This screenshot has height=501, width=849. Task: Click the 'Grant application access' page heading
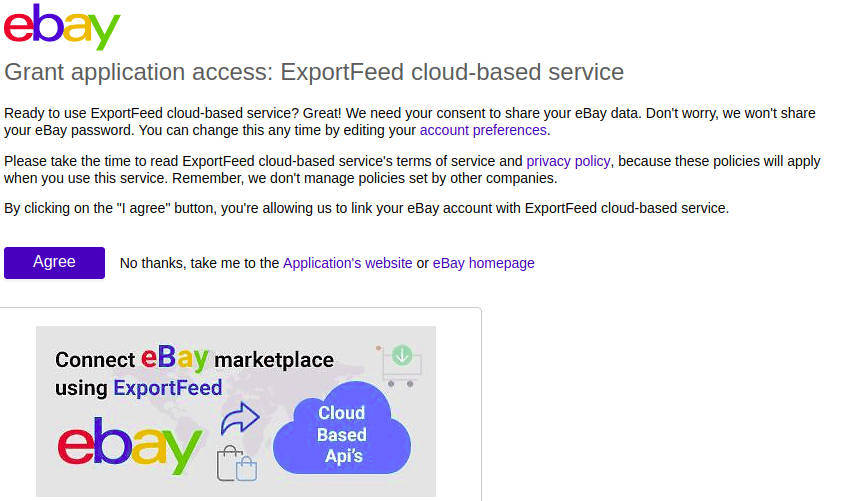pos(314,72)
